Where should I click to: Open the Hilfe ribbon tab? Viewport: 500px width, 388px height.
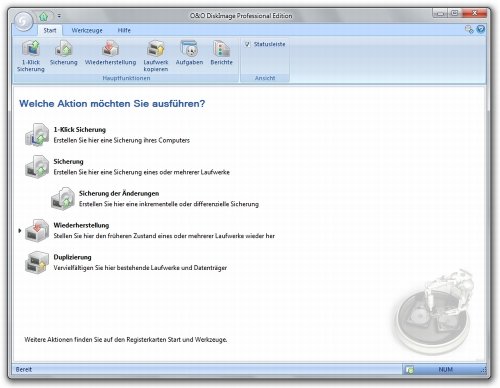pyautogui.click(x=124, y=30)
